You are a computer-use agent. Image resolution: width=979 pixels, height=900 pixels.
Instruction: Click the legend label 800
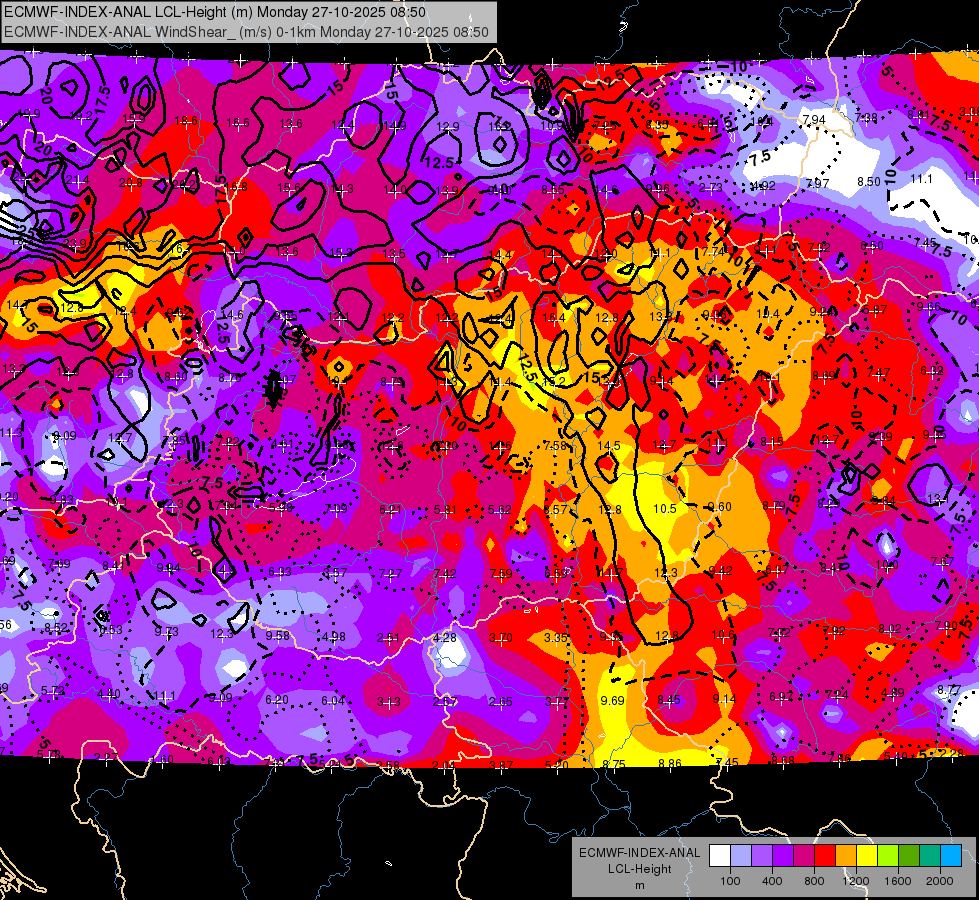tap(814, 881)
